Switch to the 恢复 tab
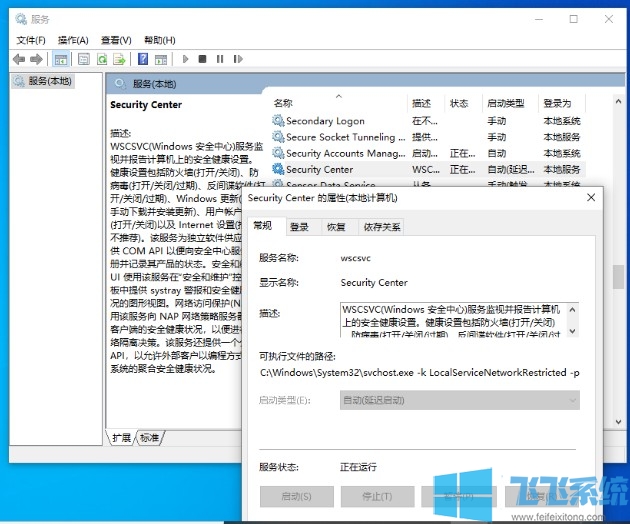630x524 pixels. pos(336,227)
